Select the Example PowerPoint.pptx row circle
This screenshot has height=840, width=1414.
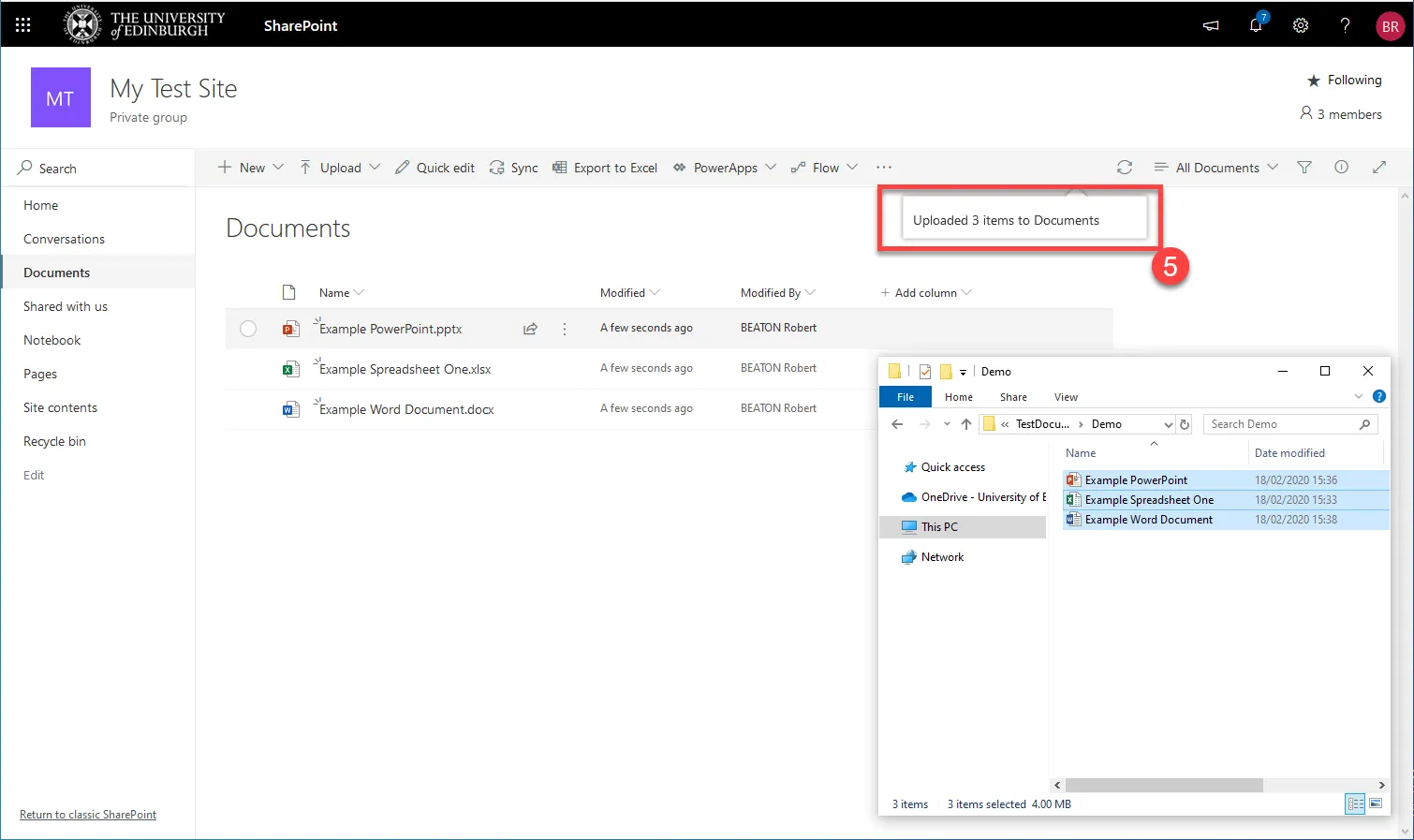click(x=248, y=329)
